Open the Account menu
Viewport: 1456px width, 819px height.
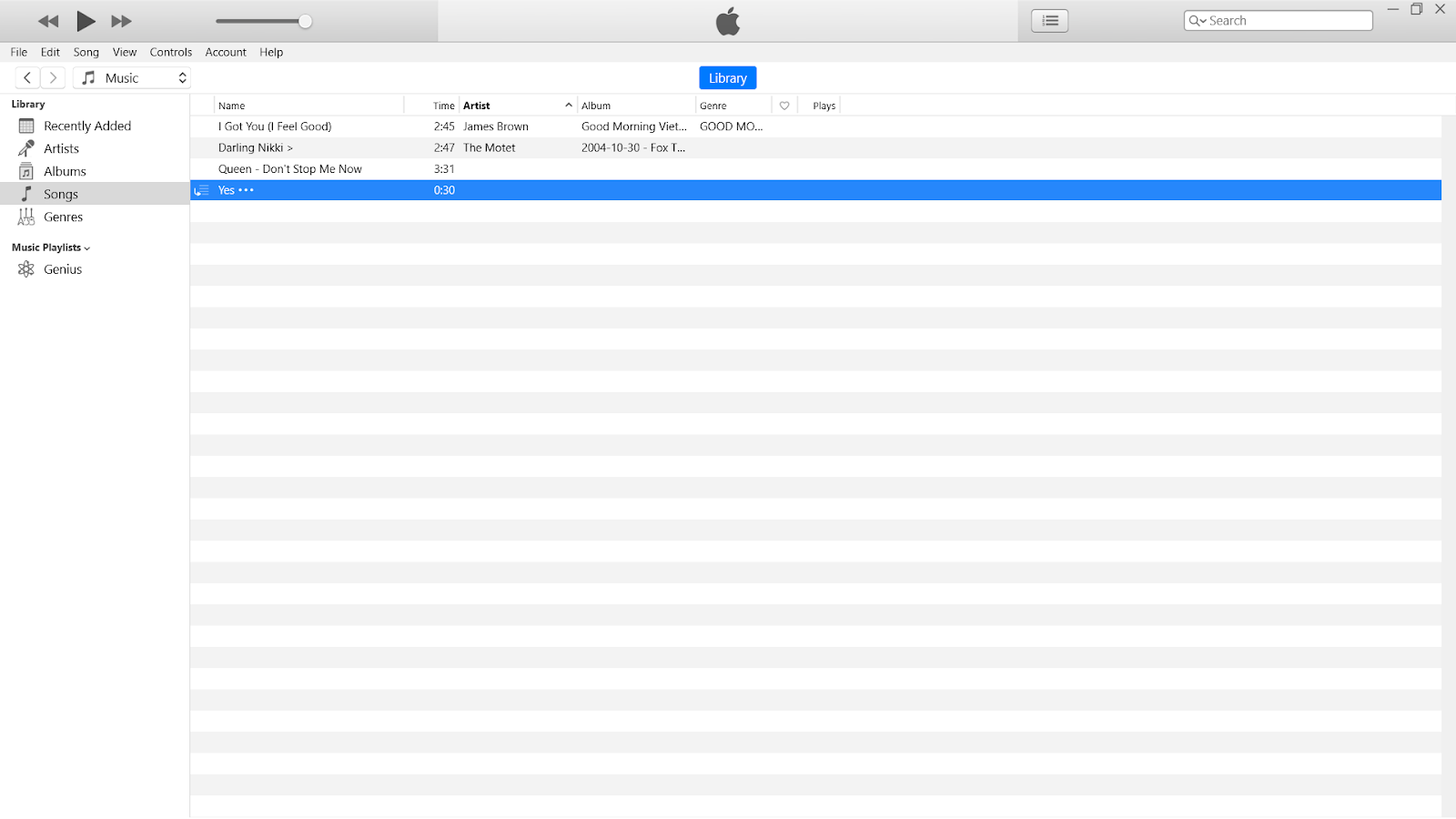[226, 52]
